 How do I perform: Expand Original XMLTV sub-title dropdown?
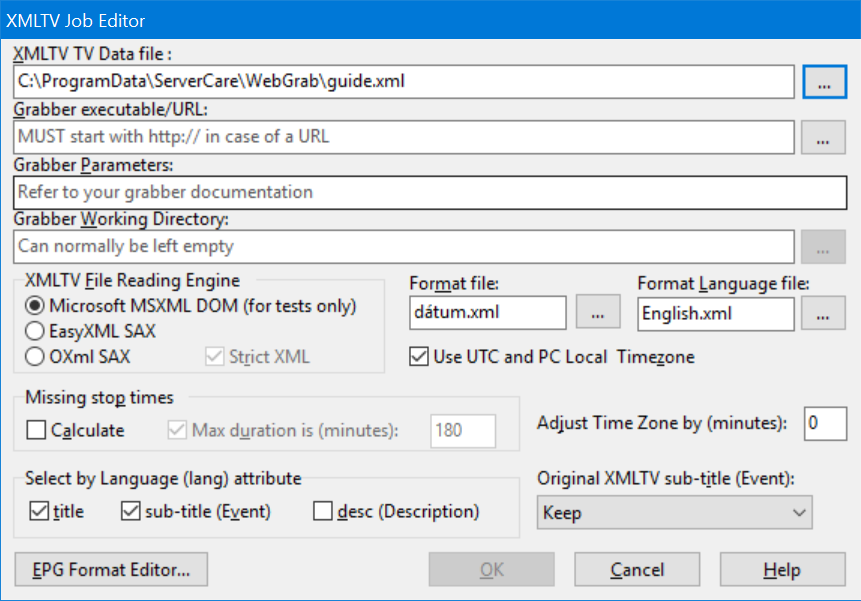click(x=674, y=512)
